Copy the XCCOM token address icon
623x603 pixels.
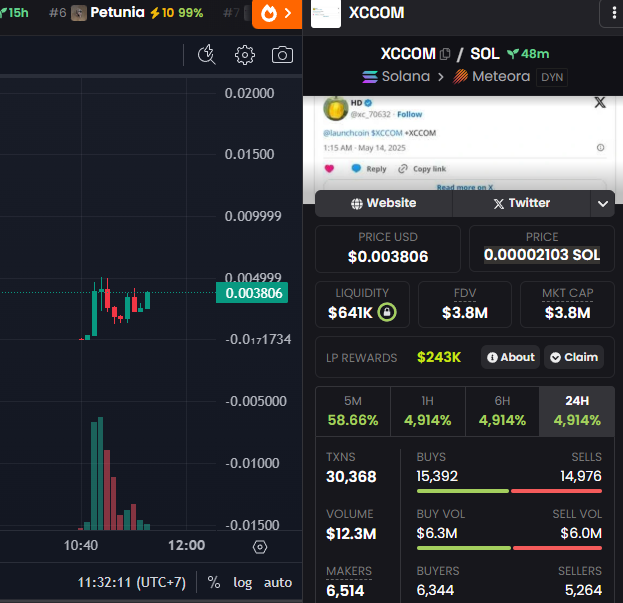[x=445, y=54]
